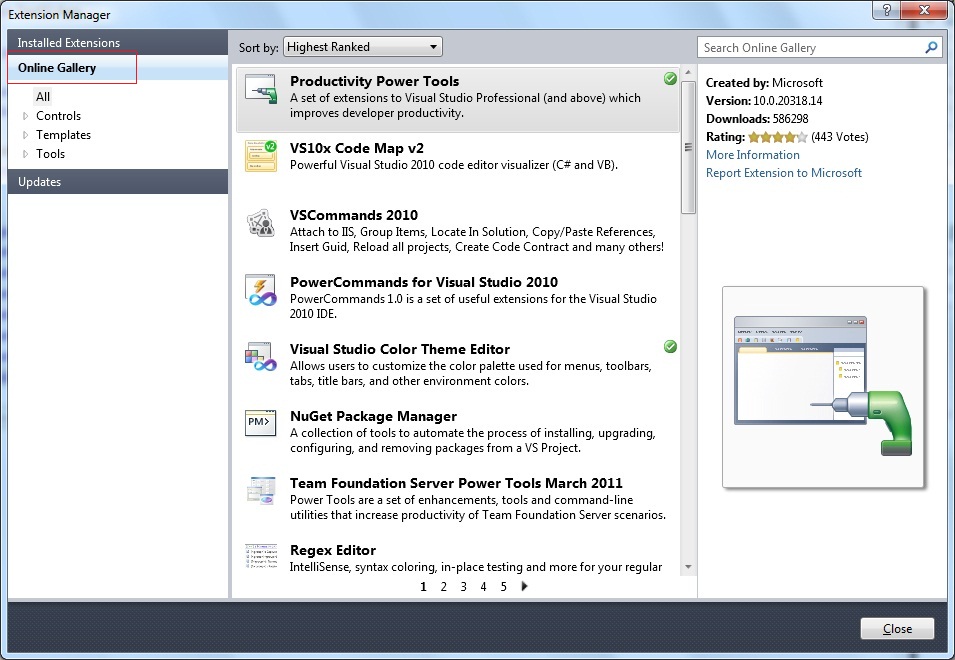
Task: Open the Sort by Highest Ranked dropdown
Action: 362,47
